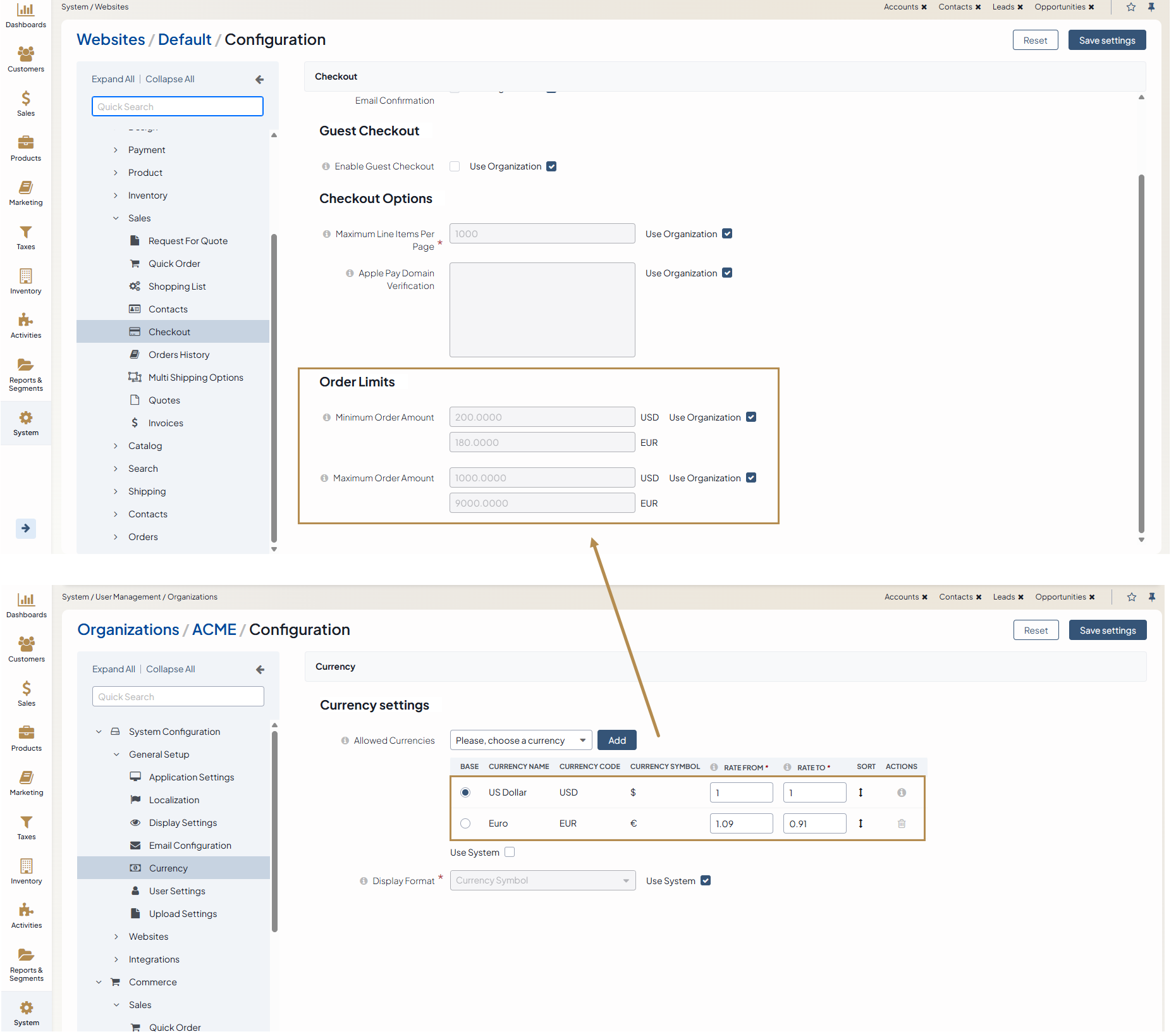Click the sort handle for the Euro row

[x=861, y=823]
